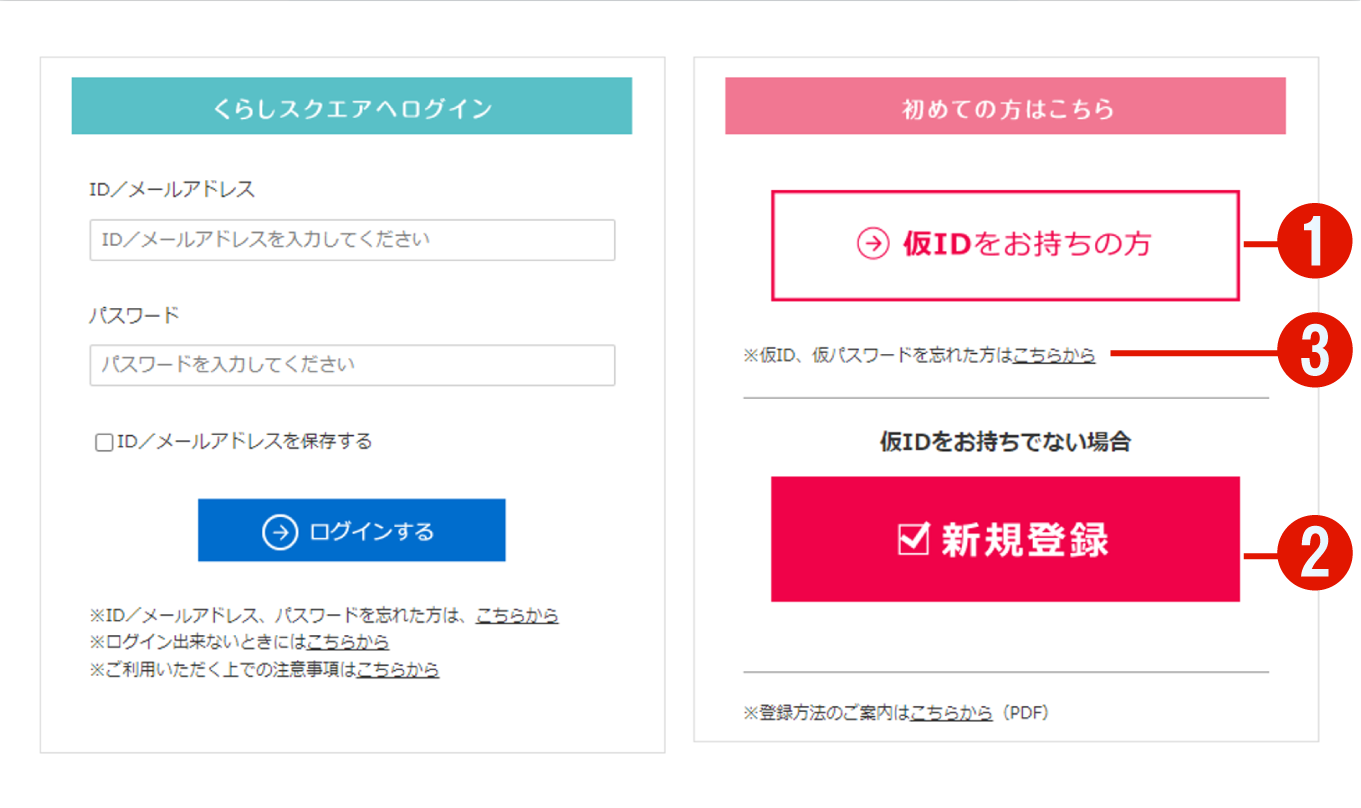Click the red number 2 callout marker
Image resolution: width=1361 pixels, height=808 pixels.
1316,553
